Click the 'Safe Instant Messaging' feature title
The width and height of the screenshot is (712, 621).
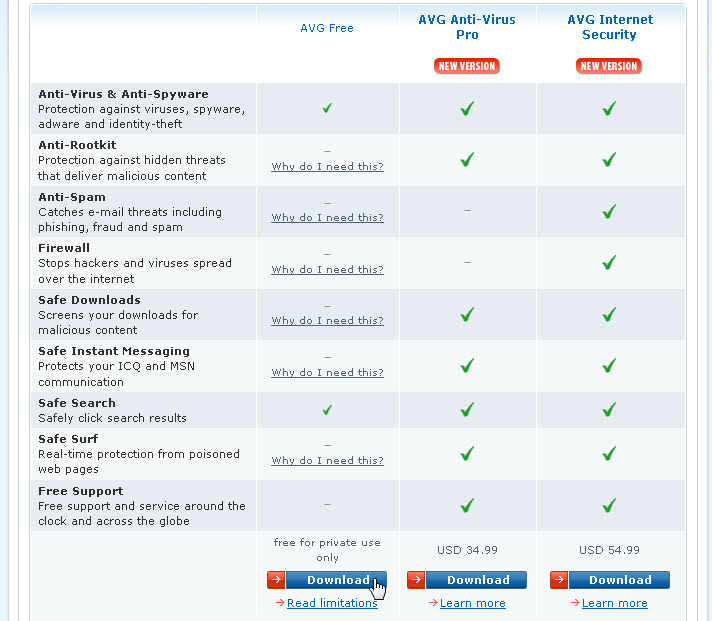(x=114, y=351)
